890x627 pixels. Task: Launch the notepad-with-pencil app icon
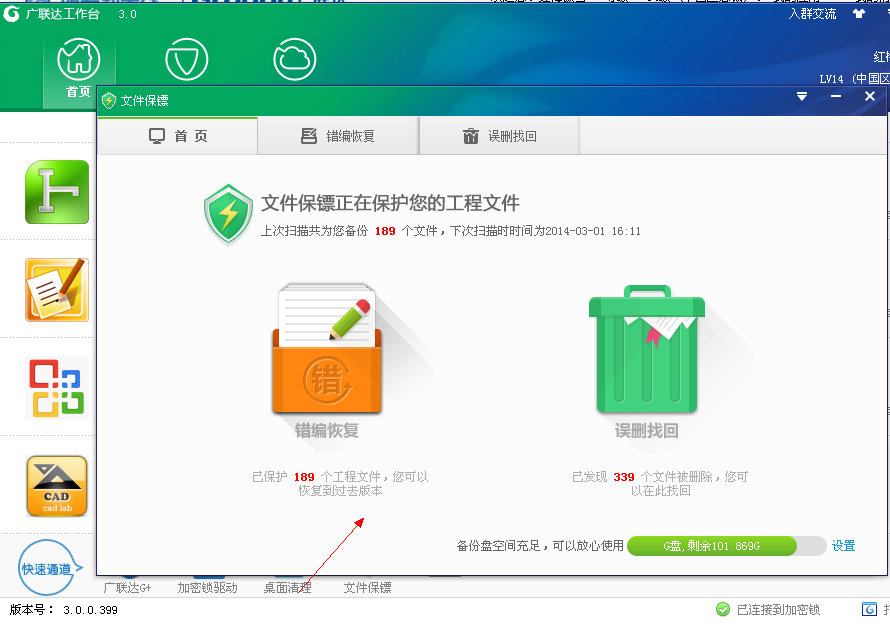[x=57, y=290]
